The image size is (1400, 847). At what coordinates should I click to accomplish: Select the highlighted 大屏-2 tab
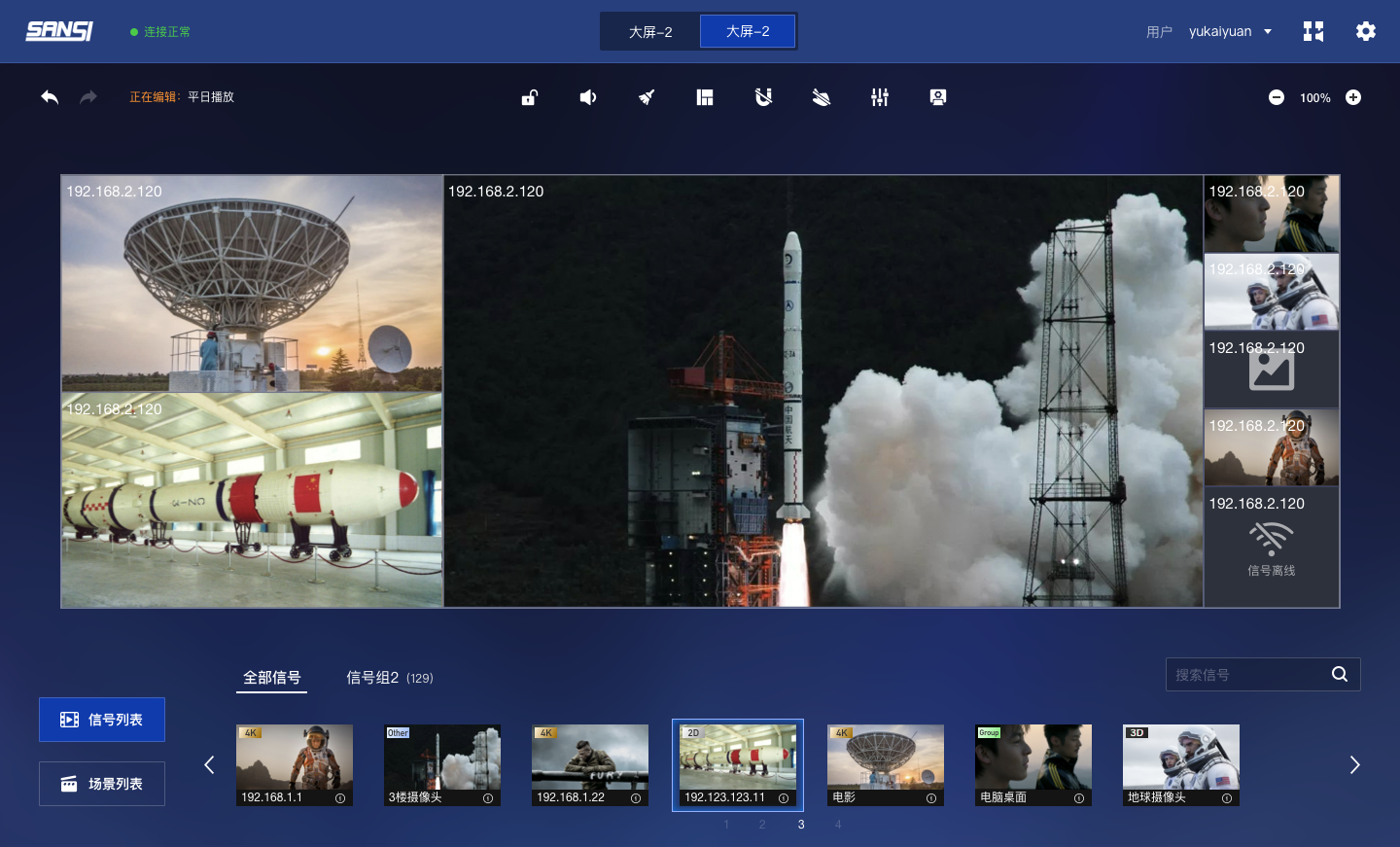[x=748, y=31]
